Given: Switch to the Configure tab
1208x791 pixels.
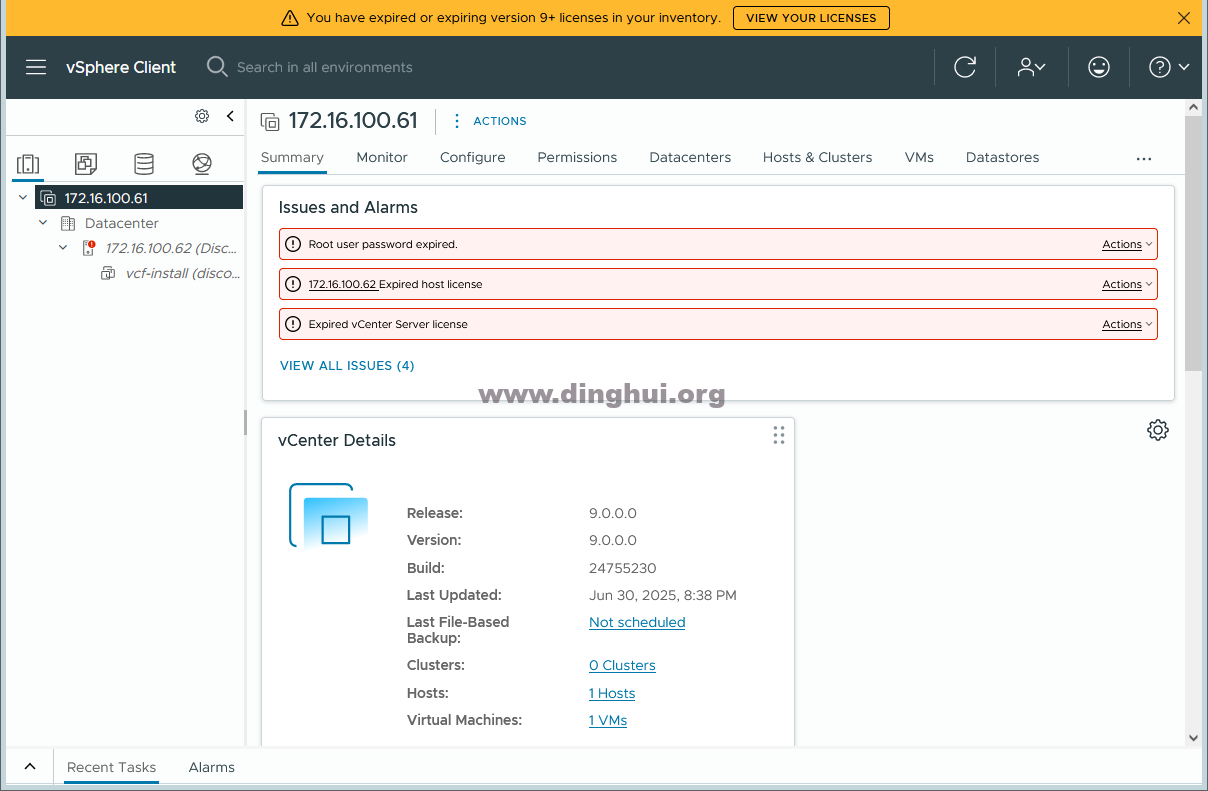Looking at the screenshot, I should (472, 157).
